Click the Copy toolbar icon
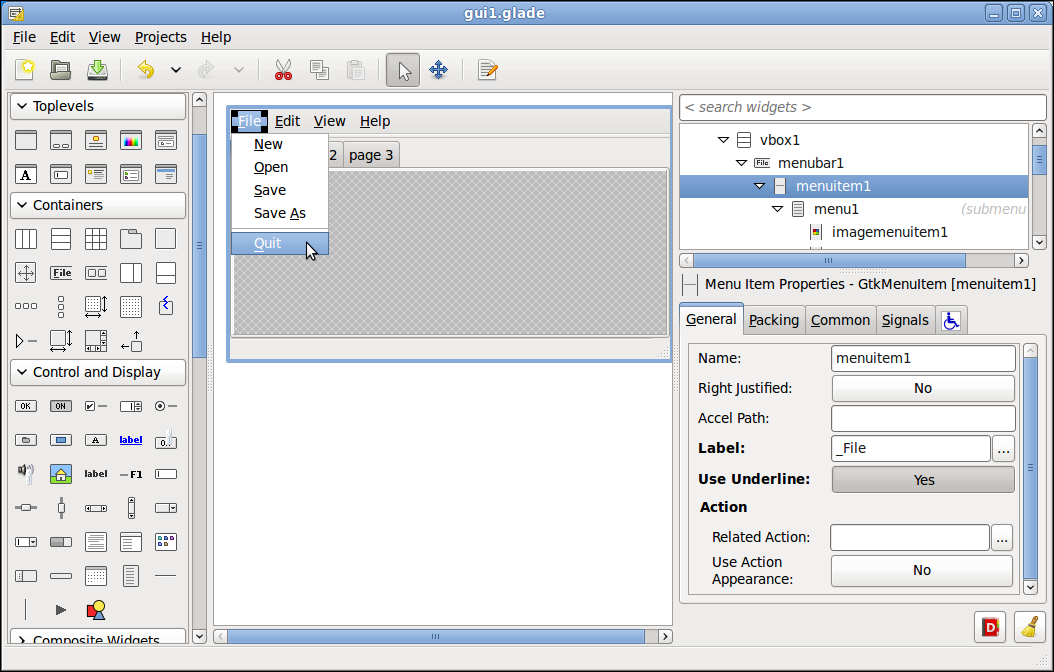This screenshot has height=672, width=1054. [319, 69]
